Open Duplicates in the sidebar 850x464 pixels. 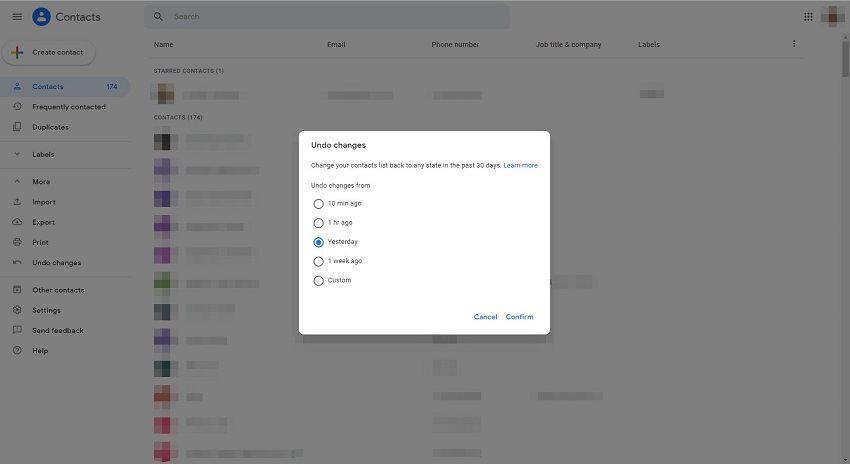pyautogui.click(x=50, y=127)
